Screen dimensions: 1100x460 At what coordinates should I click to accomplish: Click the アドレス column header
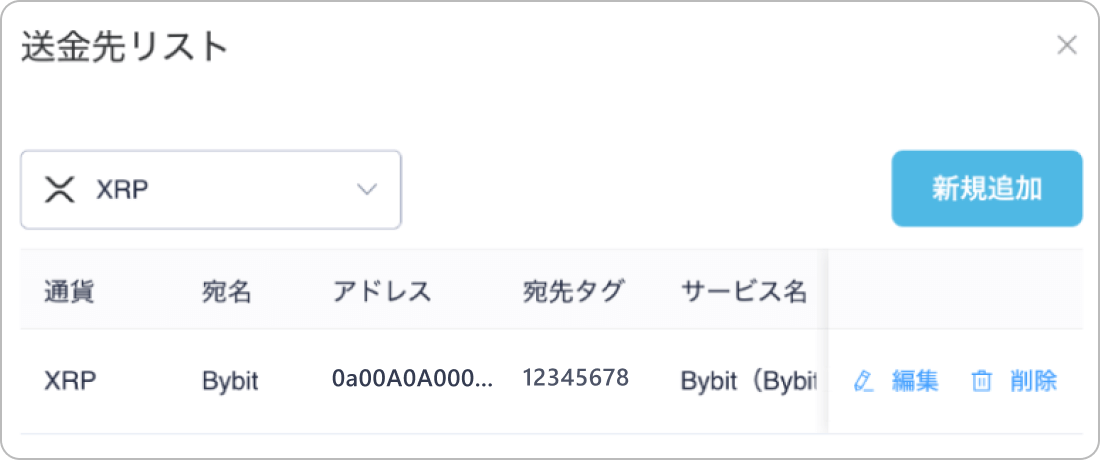382,291
